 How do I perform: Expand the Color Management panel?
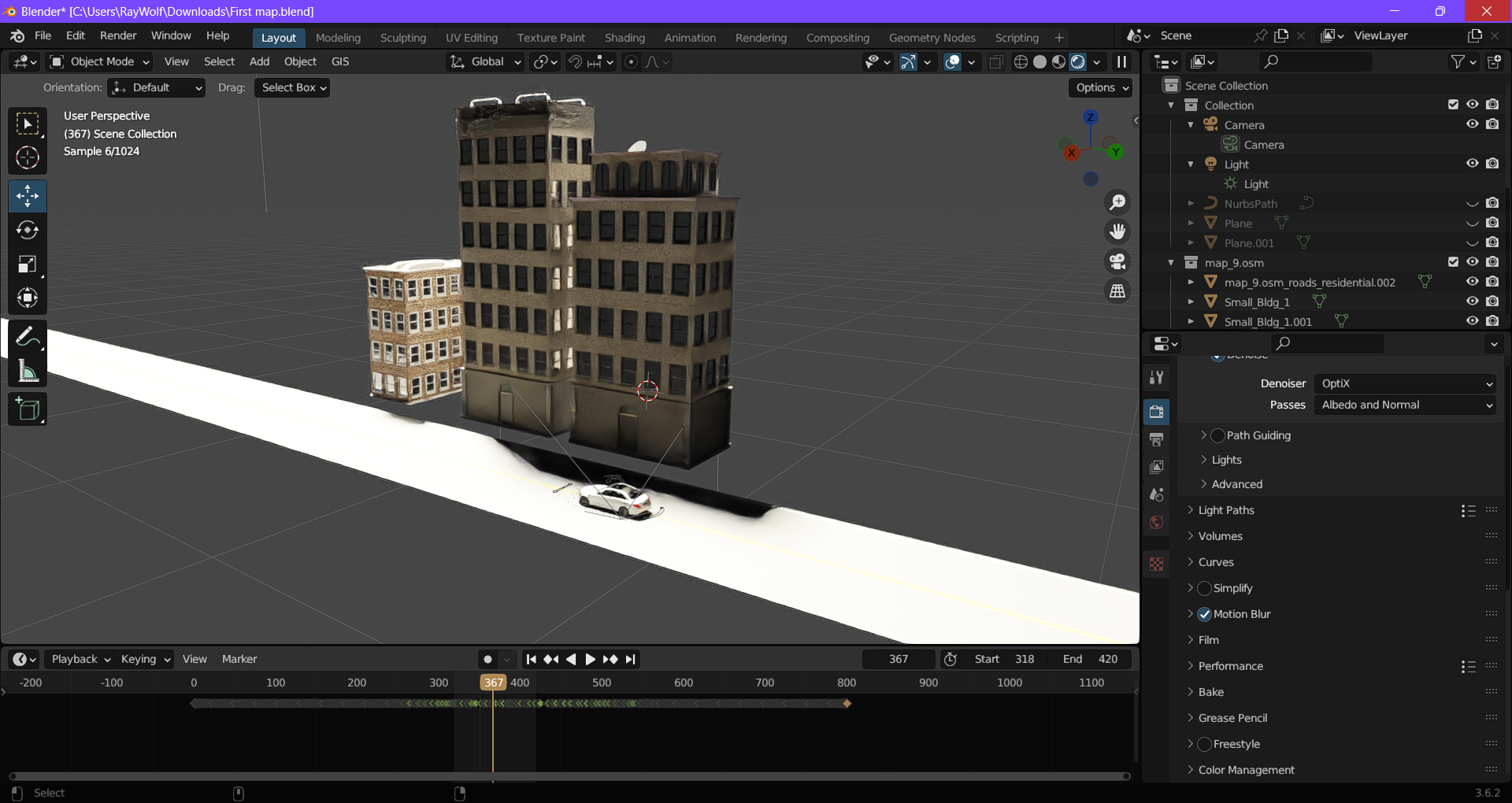click(1246, 770)
